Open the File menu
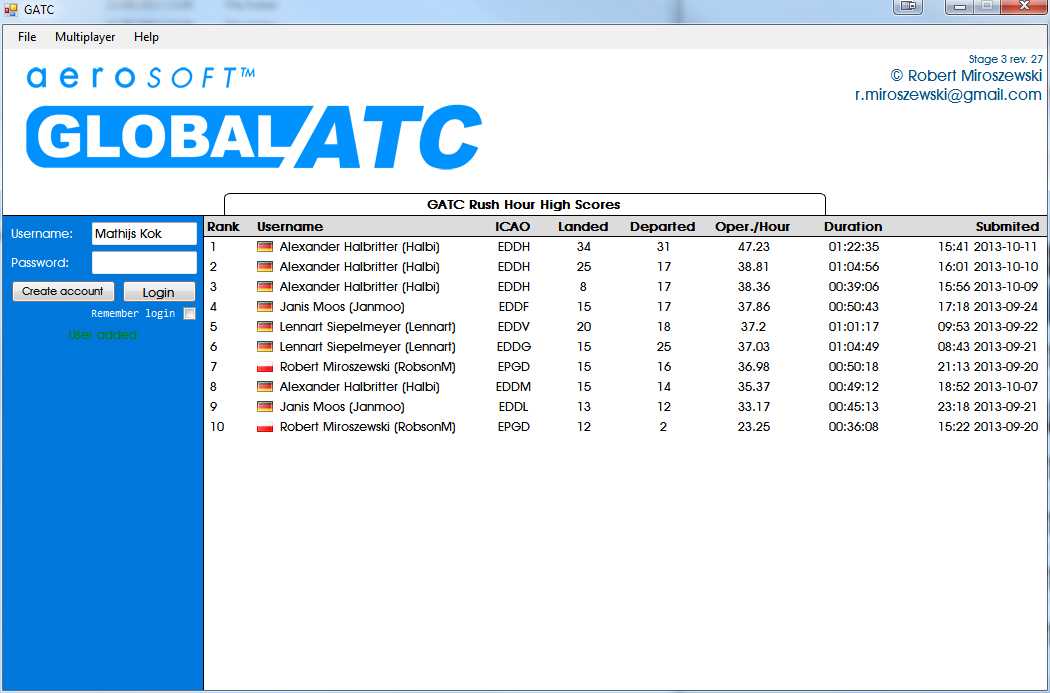The height and width of the screenshot is (693, 1050). click(26, 37)
